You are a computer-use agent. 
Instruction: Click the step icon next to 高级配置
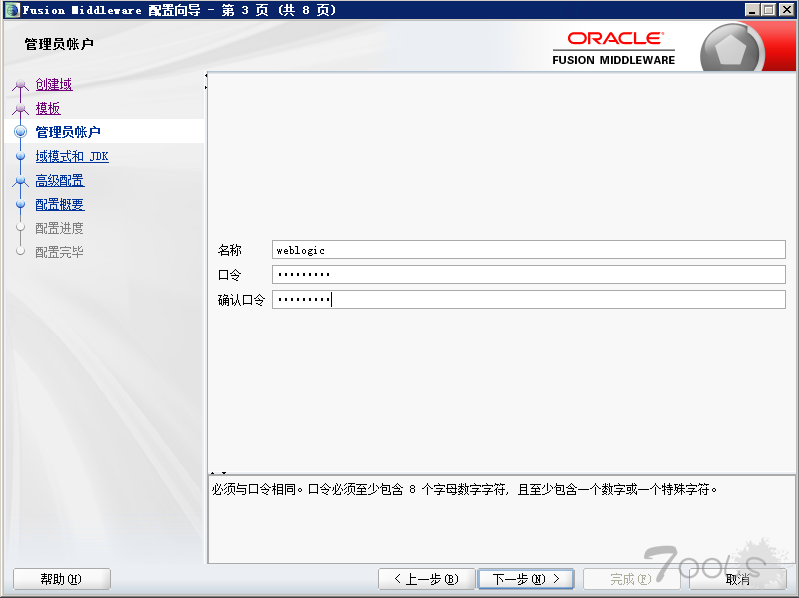pos(20,181)
